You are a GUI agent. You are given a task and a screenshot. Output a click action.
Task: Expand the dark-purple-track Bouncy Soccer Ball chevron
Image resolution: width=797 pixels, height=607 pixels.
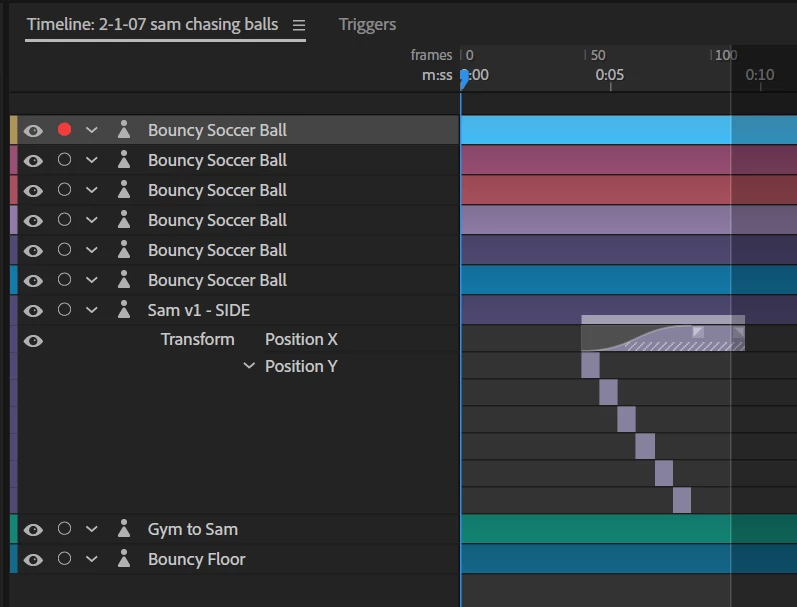tap(91, 250)
